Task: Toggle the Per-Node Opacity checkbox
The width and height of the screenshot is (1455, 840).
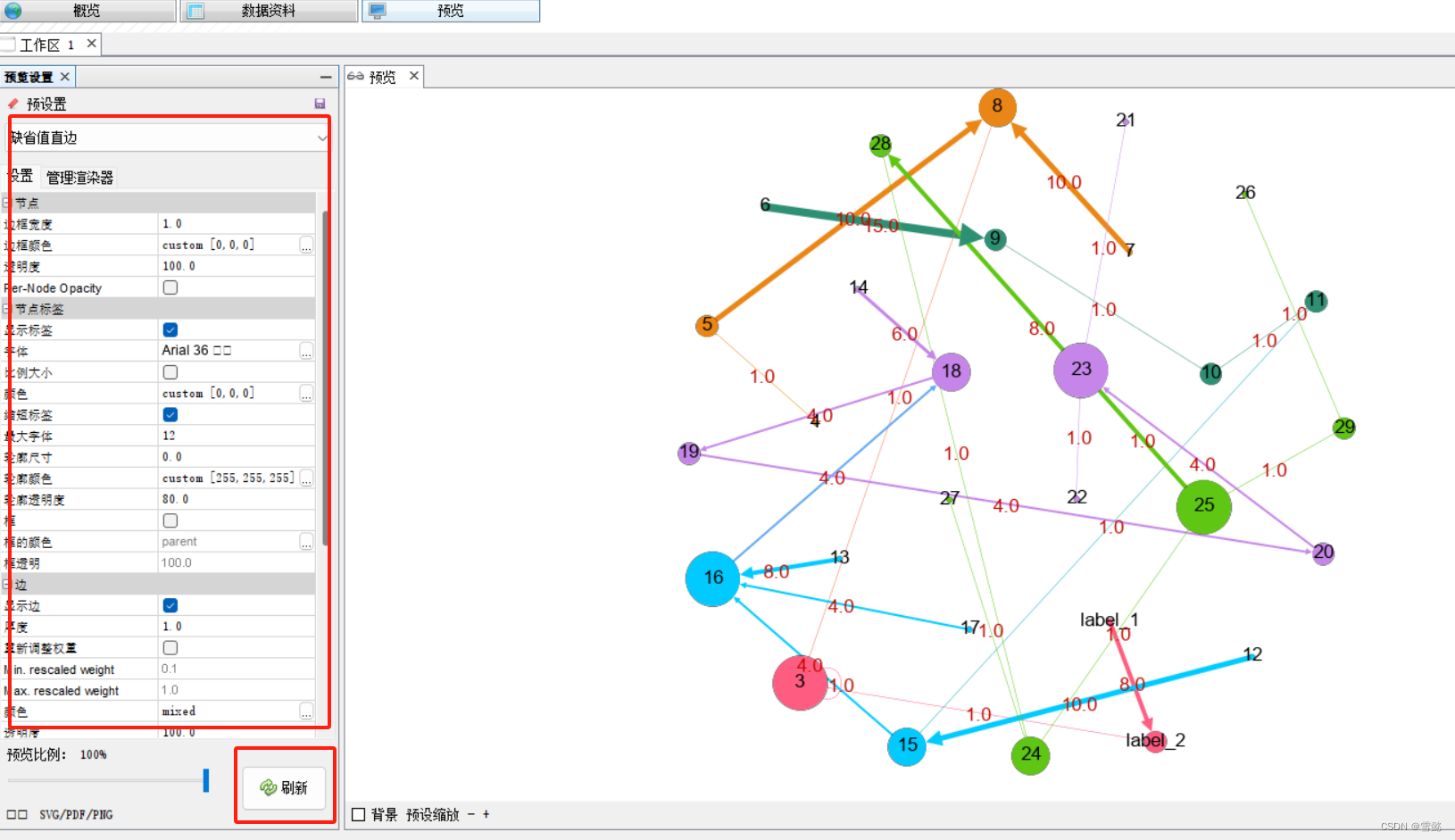Action: click(x=170, y=287)
